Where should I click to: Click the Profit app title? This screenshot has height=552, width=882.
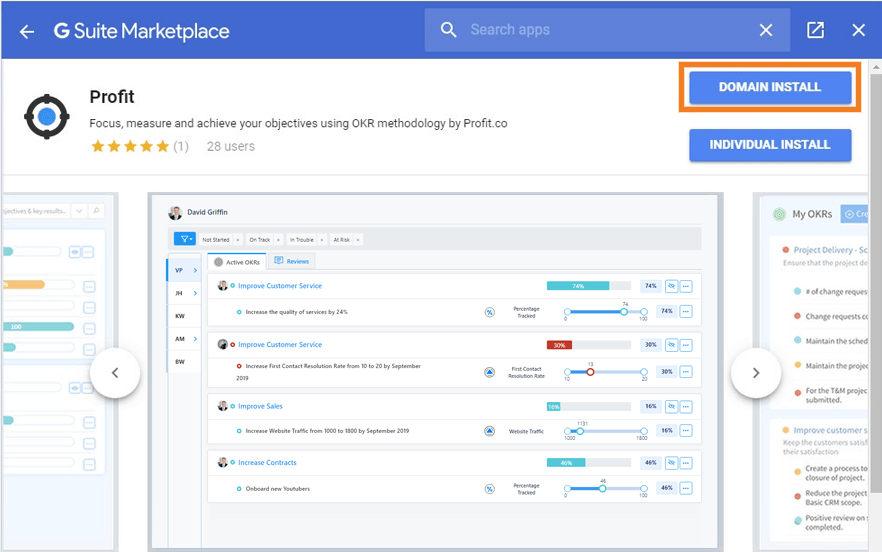tap(112, 97)
